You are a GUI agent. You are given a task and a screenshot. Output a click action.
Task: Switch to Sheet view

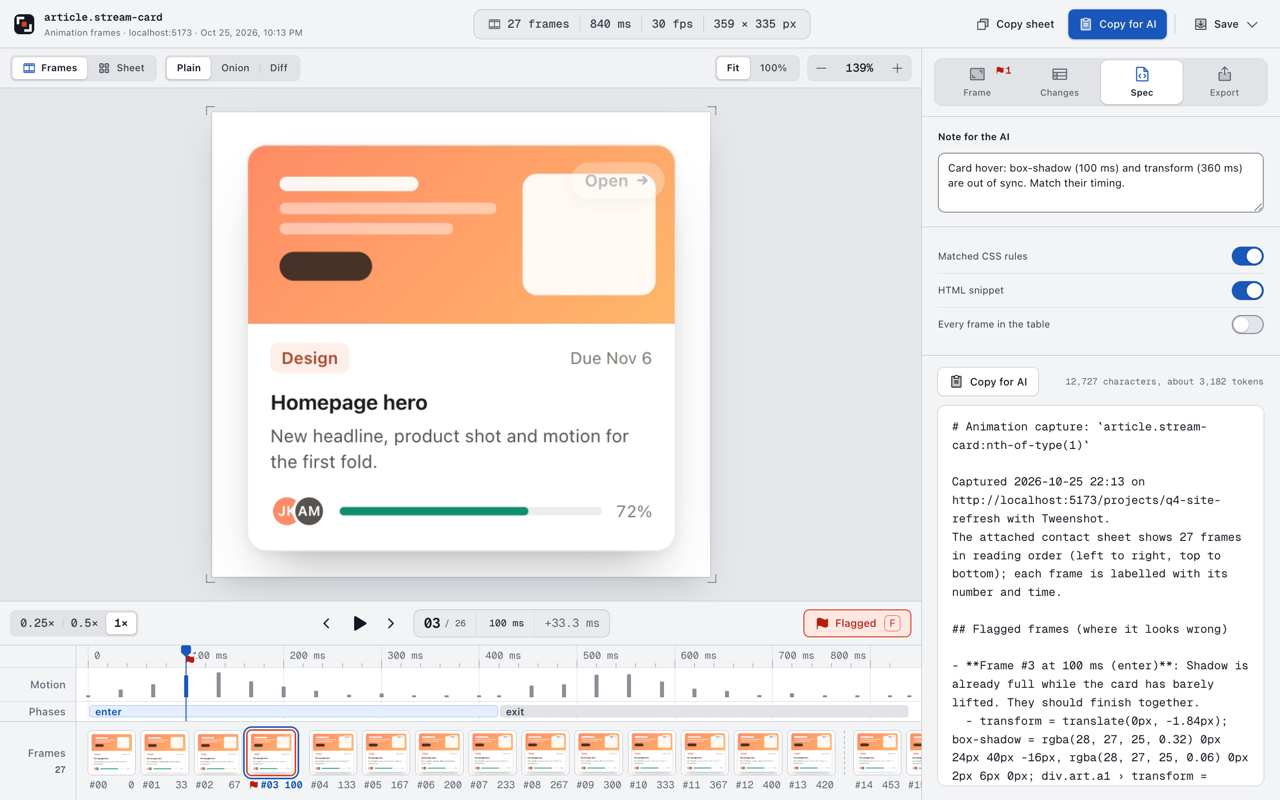[122, 68]
